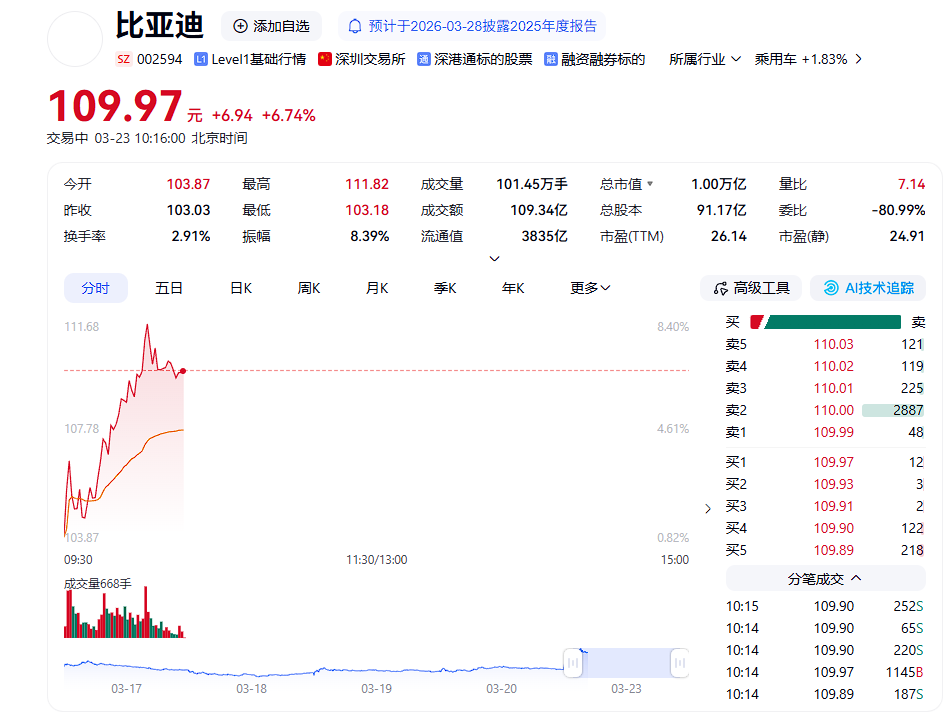Screen dimensions: 952x726
Task: Click the left handle of timeline range slider
Action: point(573,662)
